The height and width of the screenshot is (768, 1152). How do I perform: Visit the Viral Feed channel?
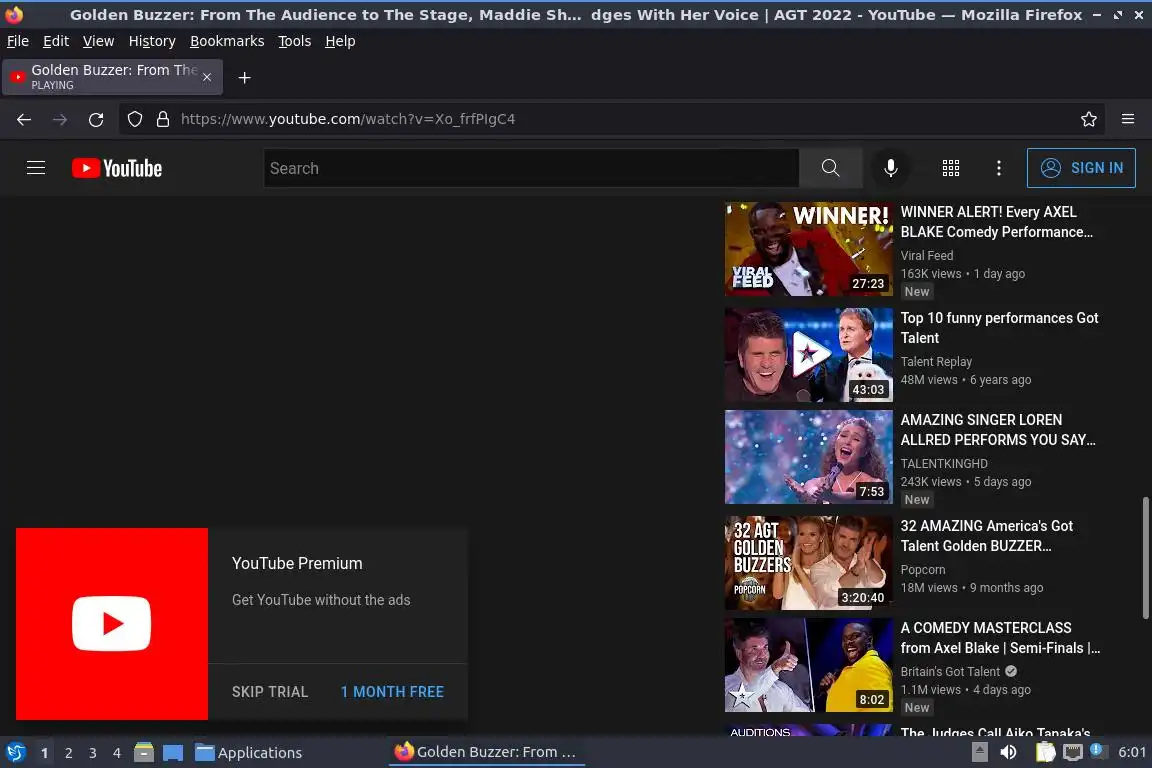927,256
